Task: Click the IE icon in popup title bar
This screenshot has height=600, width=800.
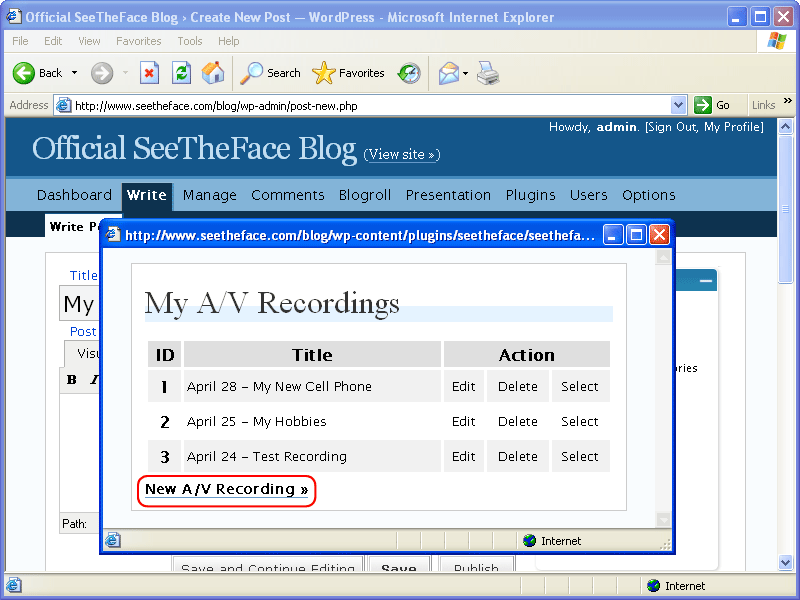Action: 113,235
